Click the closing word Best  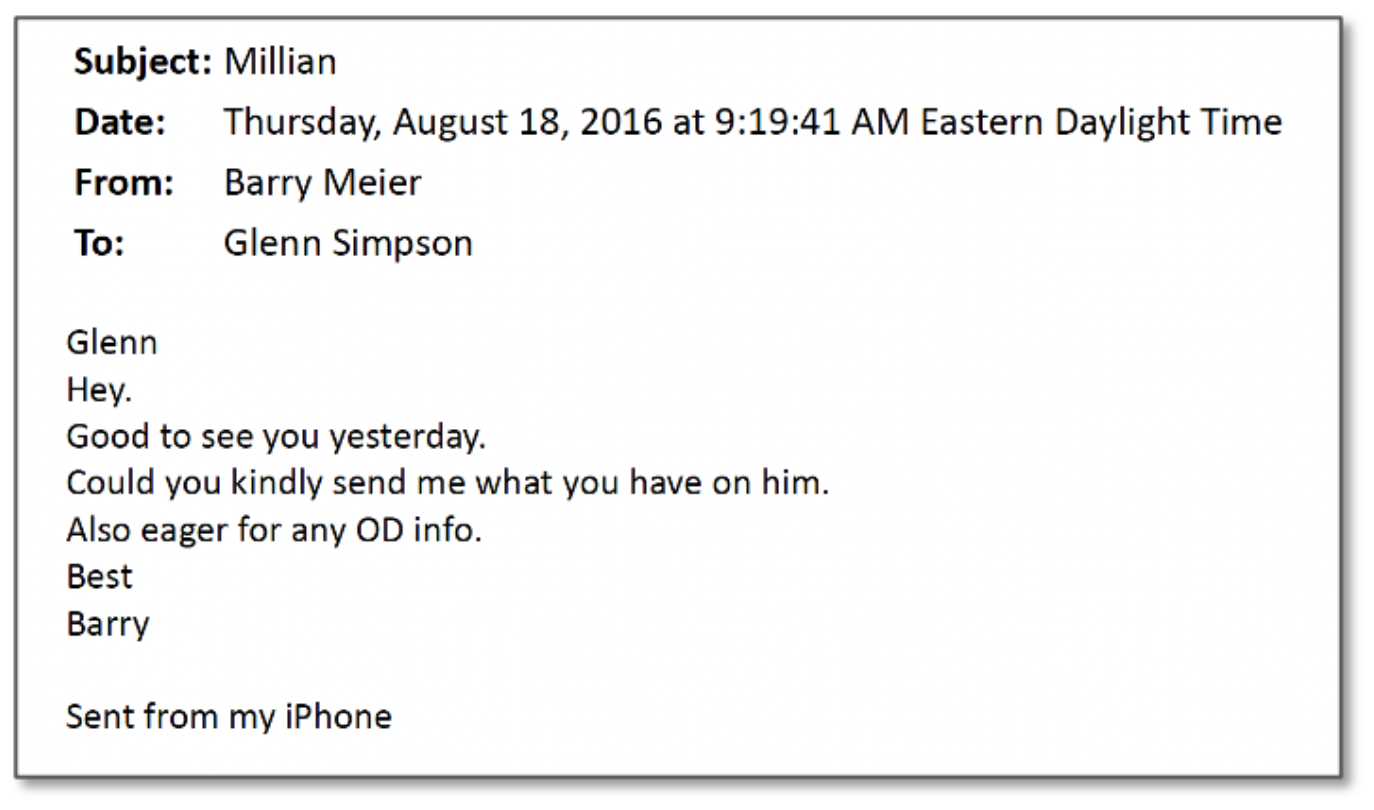(99, 577)
